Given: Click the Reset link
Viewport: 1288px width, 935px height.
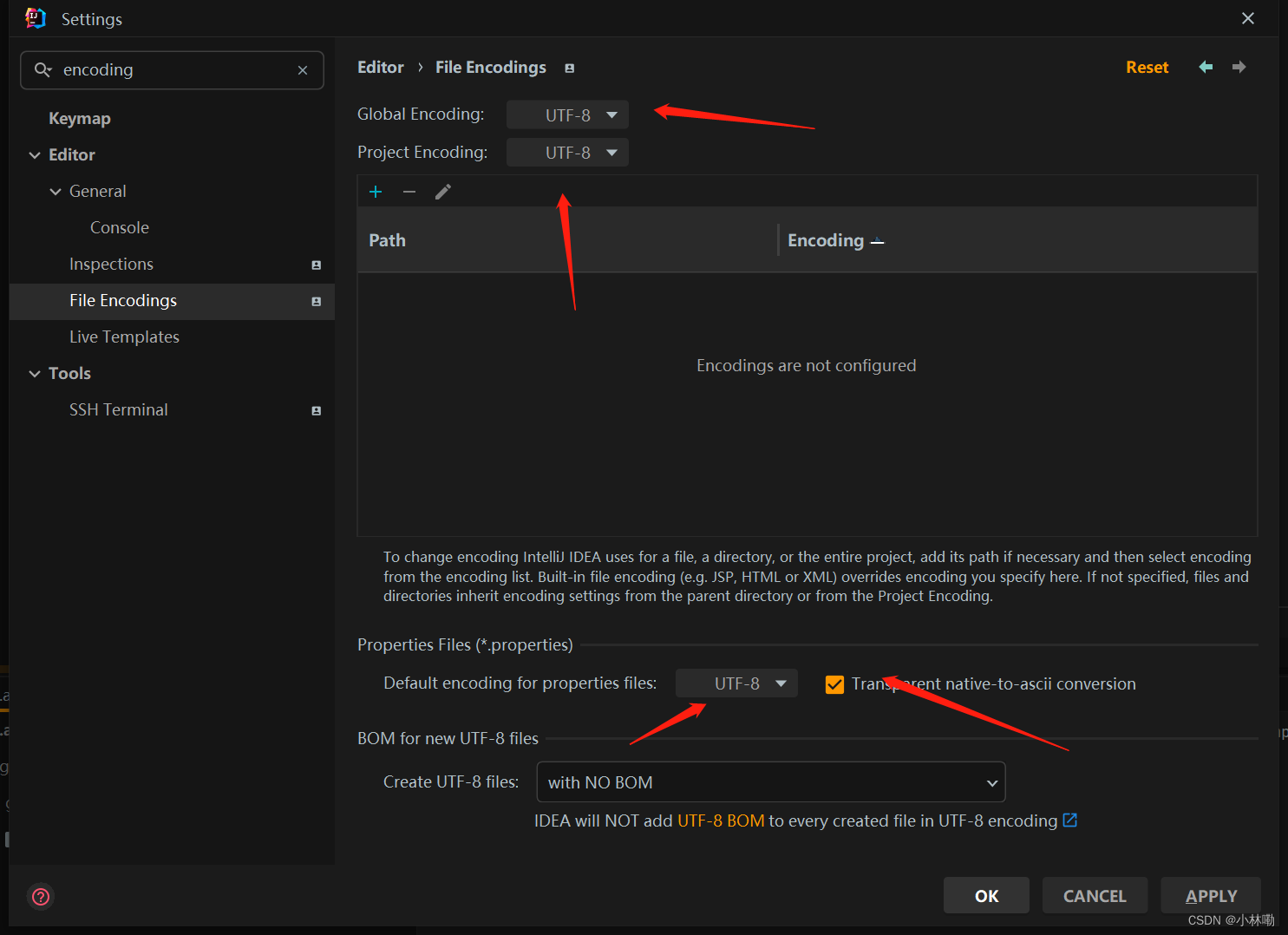Looking at the screenshot, I should (1147, 67).
